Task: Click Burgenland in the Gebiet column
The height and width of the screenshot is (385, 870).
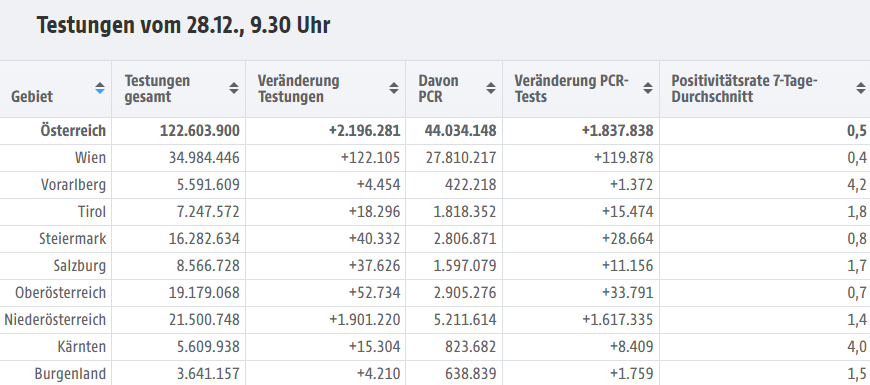Action: click(x=70, y=374)
